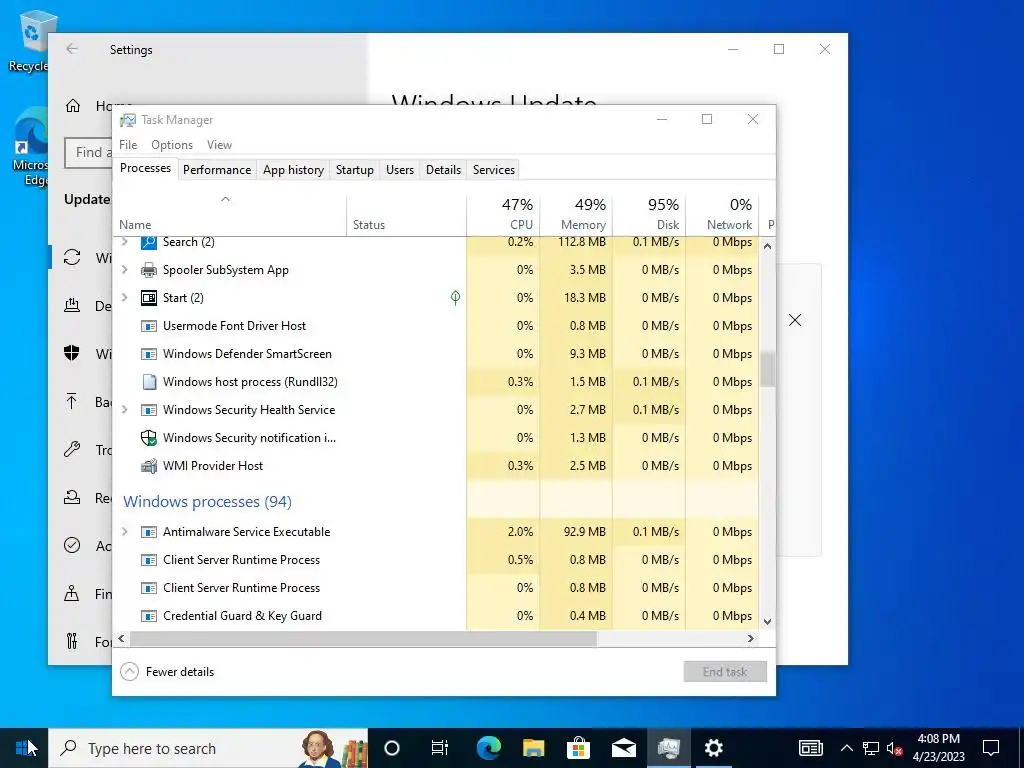1024x768 pixels.
Task: Click the Antimalware Service Executable icon
Action: coord(149,532)
